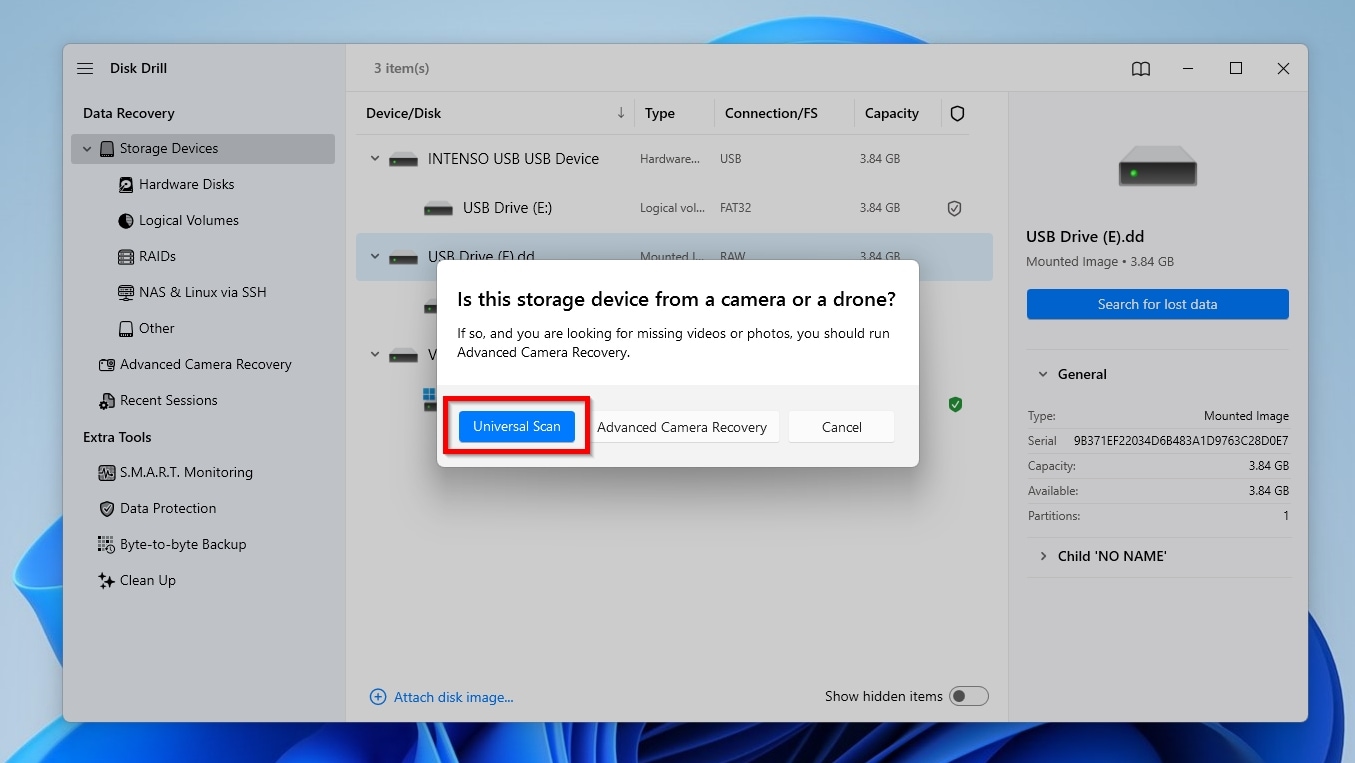Open the hamburger menu next to Disk Drill
This screenshot has width=1355, height=763.
(x=85, y=68)
